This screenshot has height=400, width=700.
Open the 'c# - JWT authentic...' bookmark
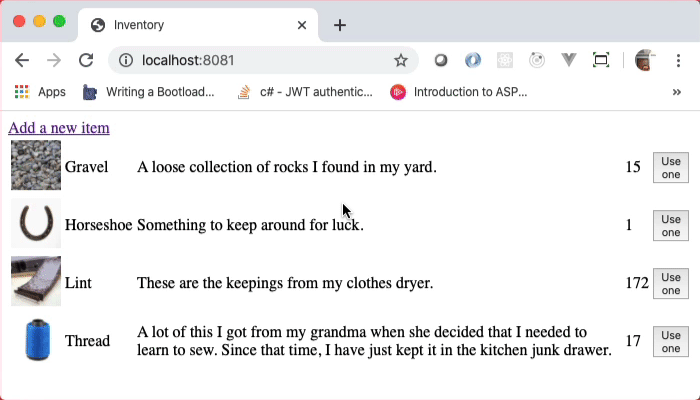click(x=305, y=92)
